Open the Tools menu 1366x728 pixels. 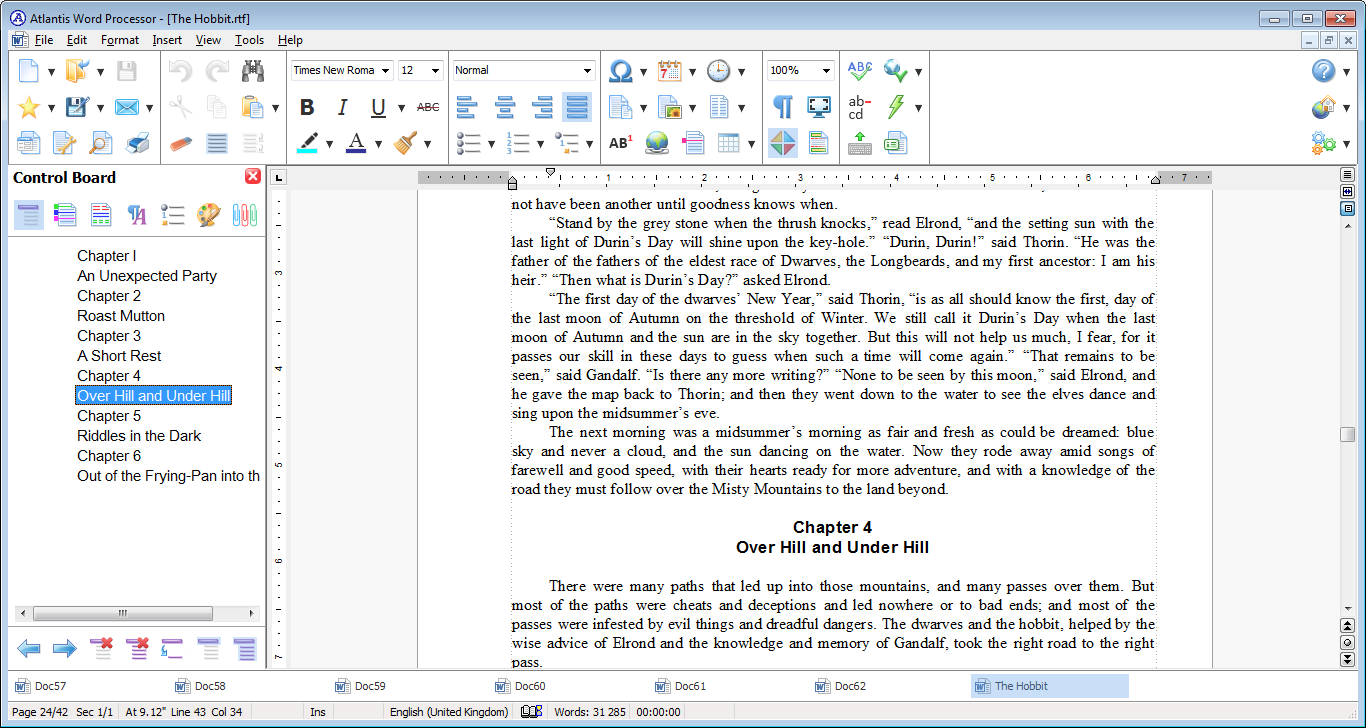click(249, 40)
